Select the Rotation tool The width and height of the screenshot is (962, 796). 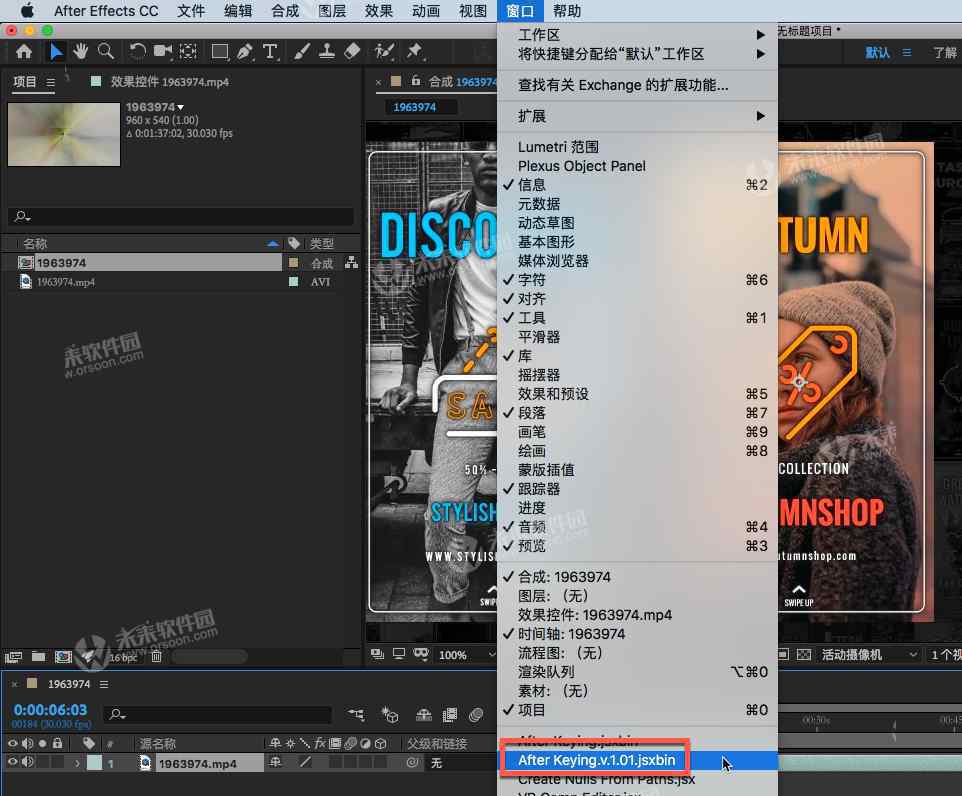tap(137, 52)
